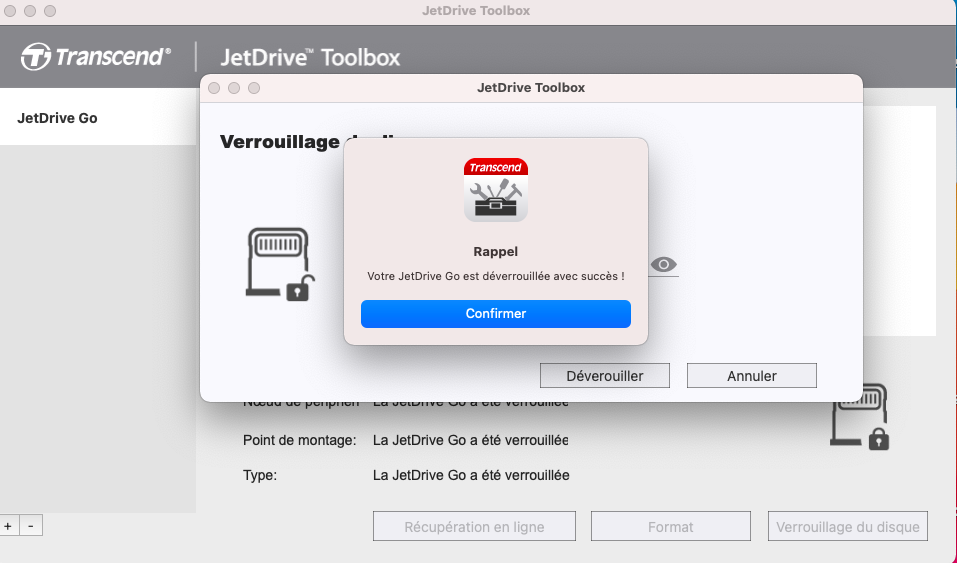Click the Annuler button
The height and width of the screenshot is (563, 957).
tap(752, 376)
